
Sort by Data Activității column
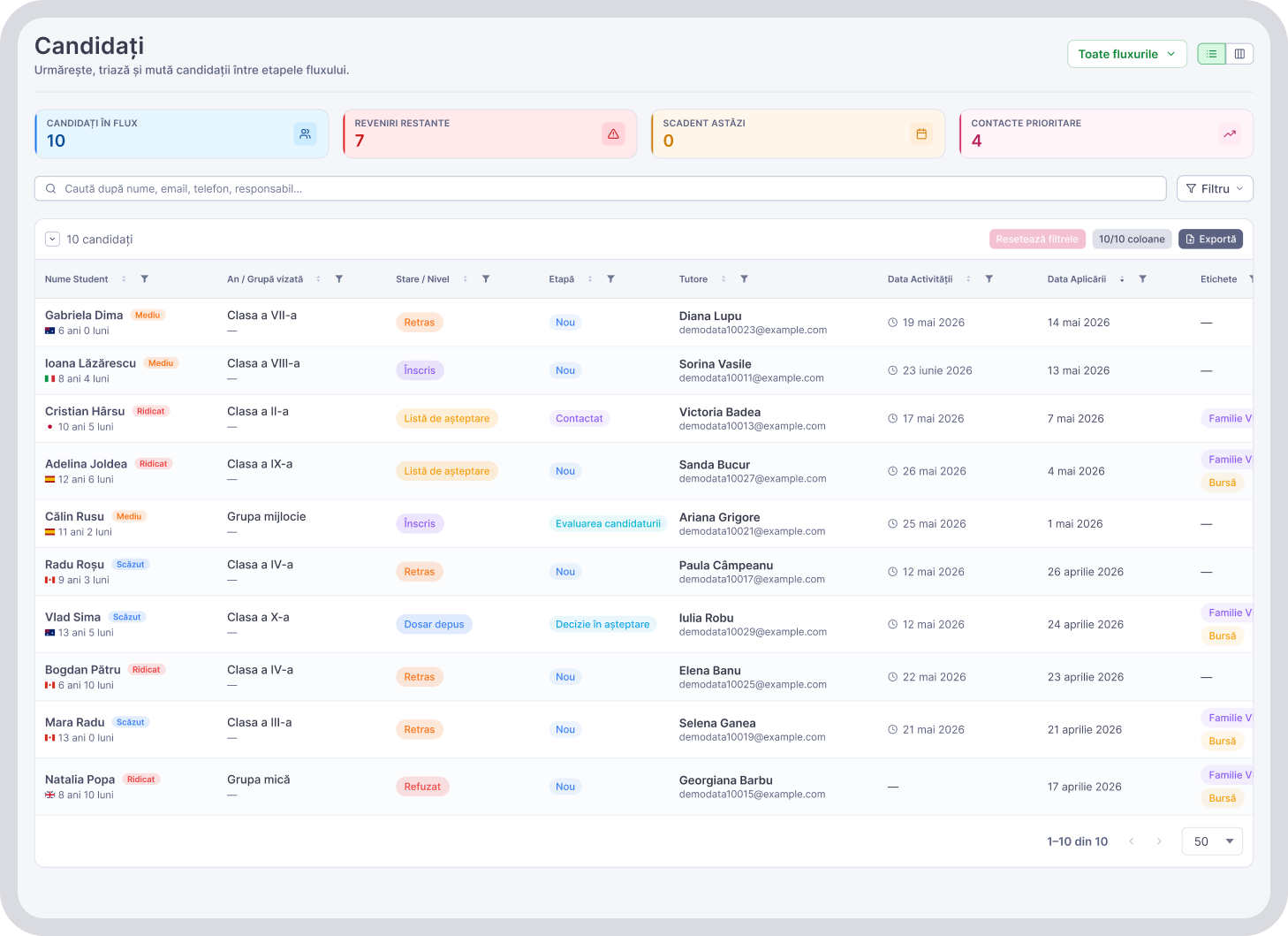[x=968, y=279]
